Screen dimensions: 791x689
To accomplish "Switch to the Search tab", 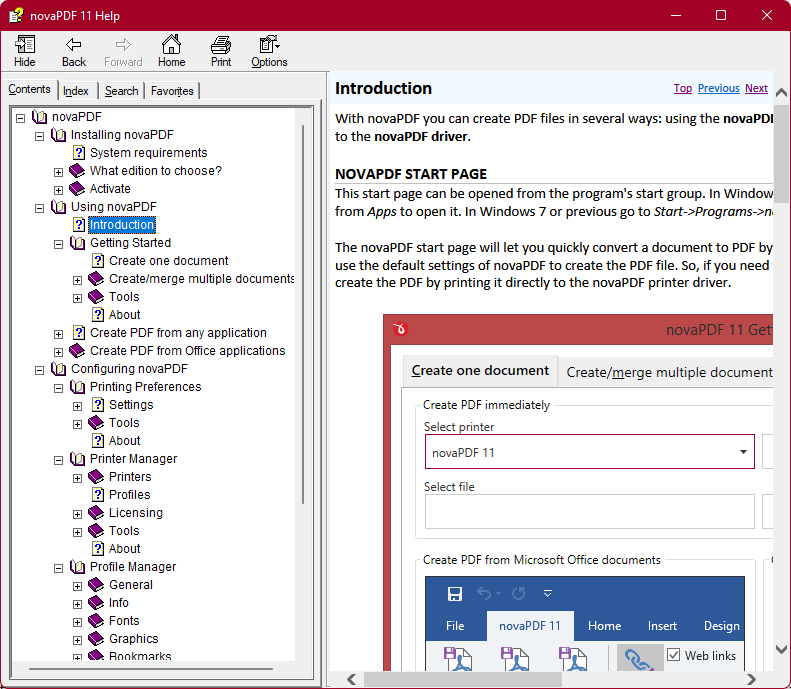I will click(x=122, y=91).
